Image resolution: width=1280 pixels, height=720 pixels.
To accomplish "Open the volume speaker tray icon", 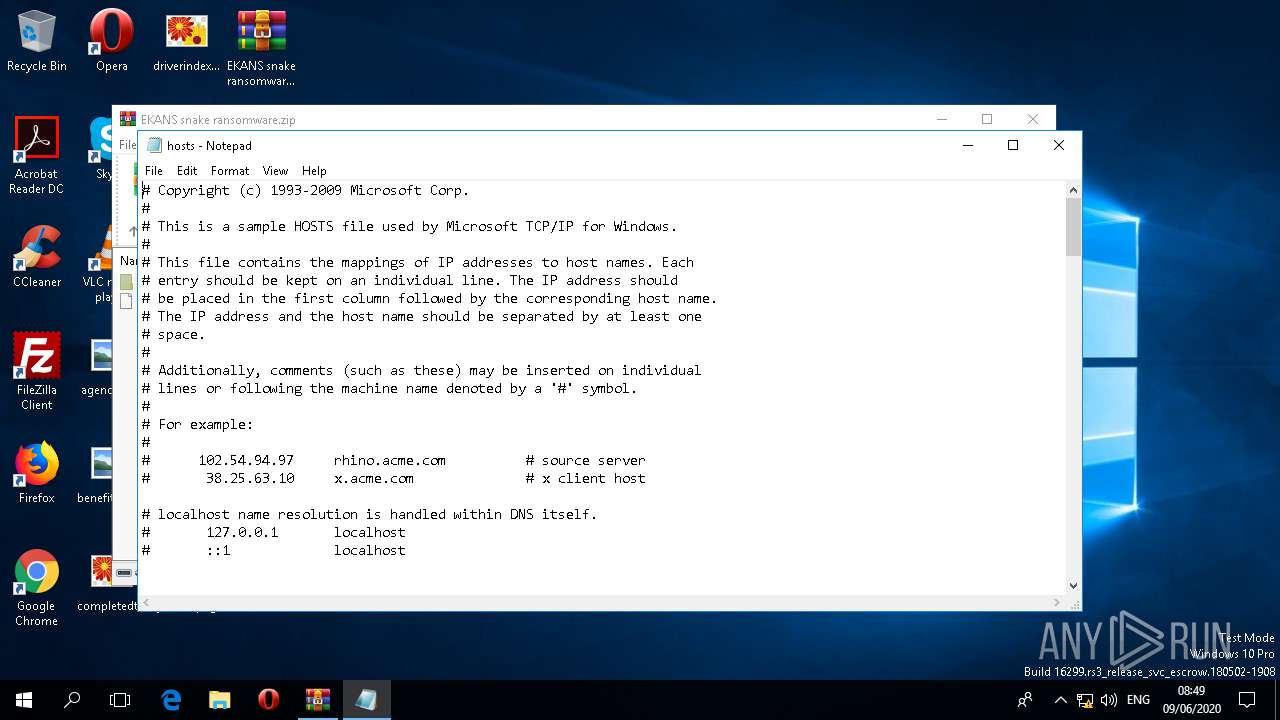I will click(1109, 700).
